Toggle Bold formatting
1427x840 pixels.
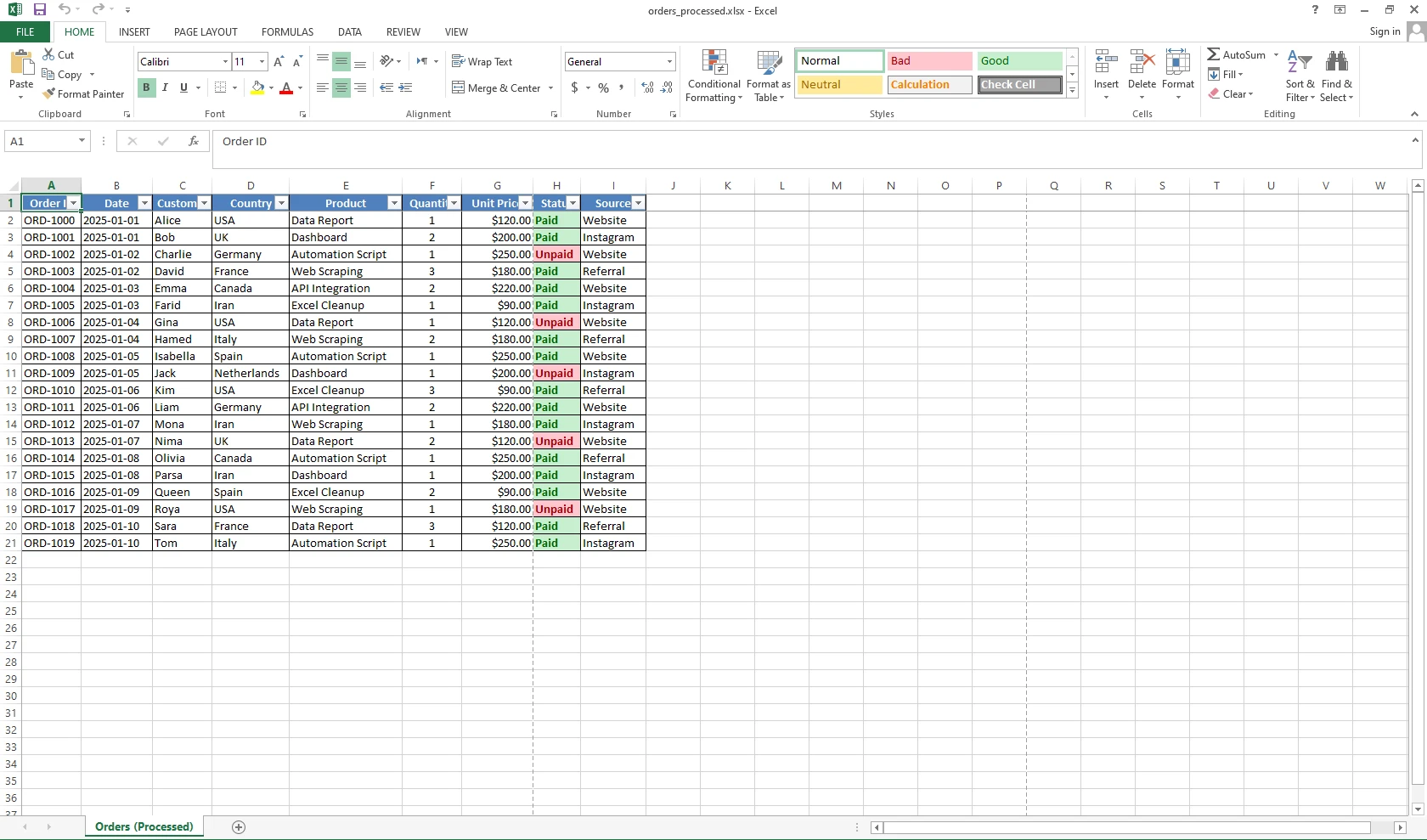point(146,87)
